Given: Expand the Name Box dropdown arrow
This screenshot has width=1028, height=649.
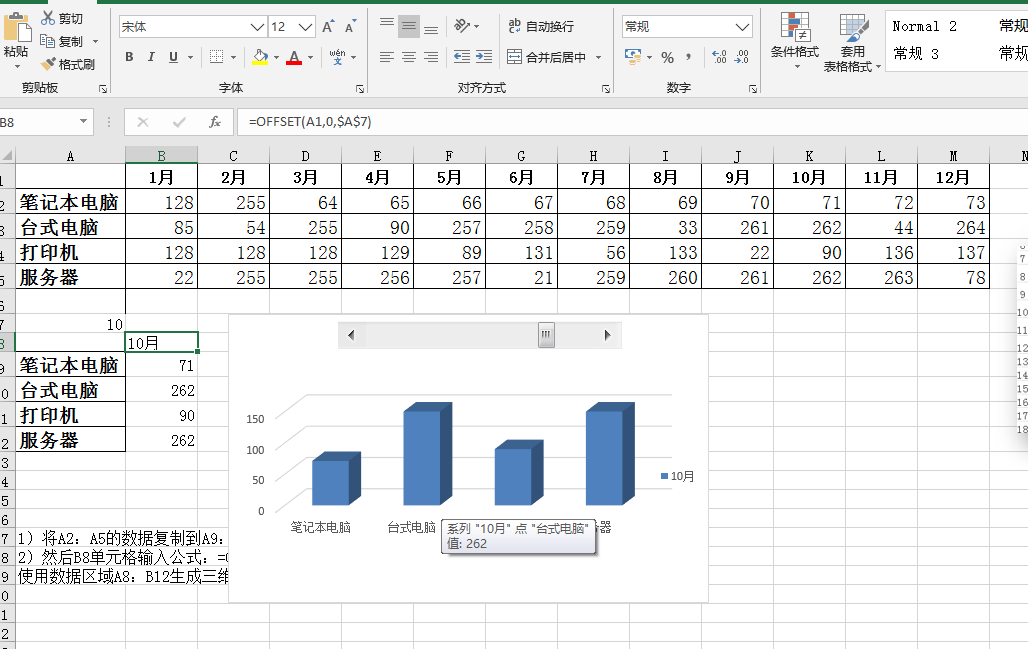Looking at the screenshot, I should click(84, 122).
